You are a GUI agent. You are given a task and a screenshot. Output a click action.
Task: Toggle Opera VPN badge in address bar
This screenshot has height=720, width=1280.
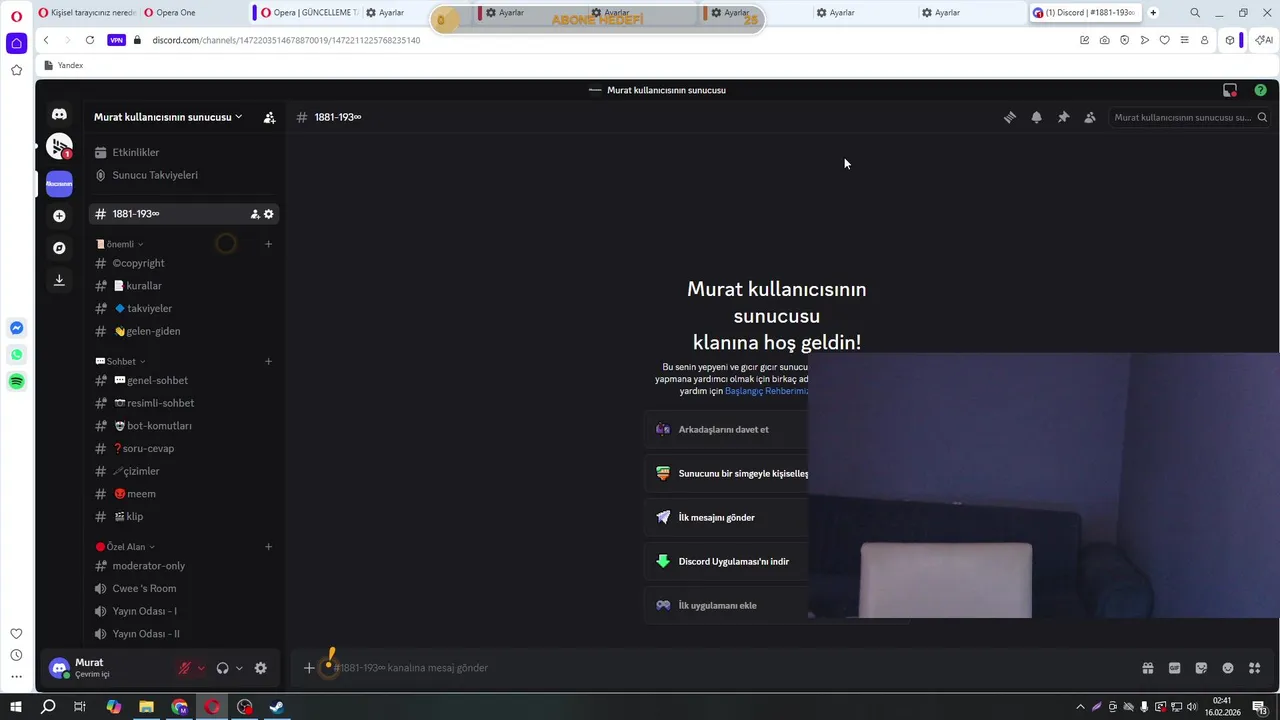[116, 40]
